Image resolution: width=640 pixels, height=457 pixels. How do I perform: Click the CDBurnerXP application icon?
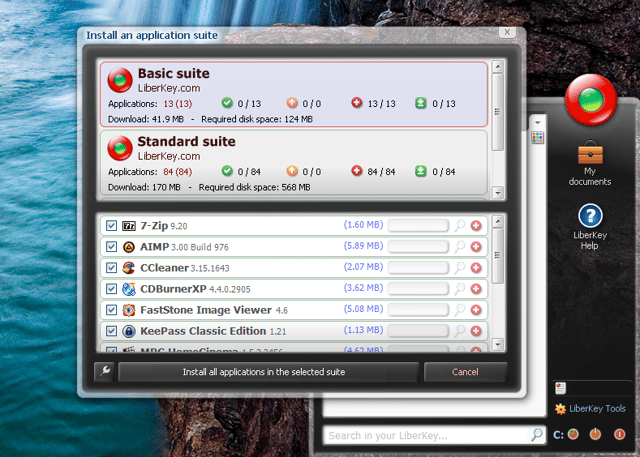pos(129,289)
